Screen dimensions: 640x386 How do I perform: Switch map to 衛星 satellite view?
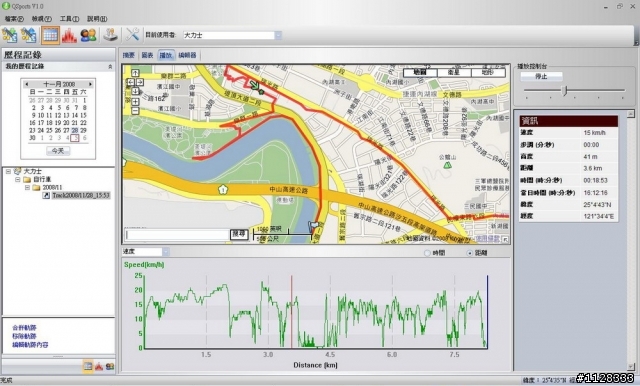pyautogui.click(x=454, y=73)
